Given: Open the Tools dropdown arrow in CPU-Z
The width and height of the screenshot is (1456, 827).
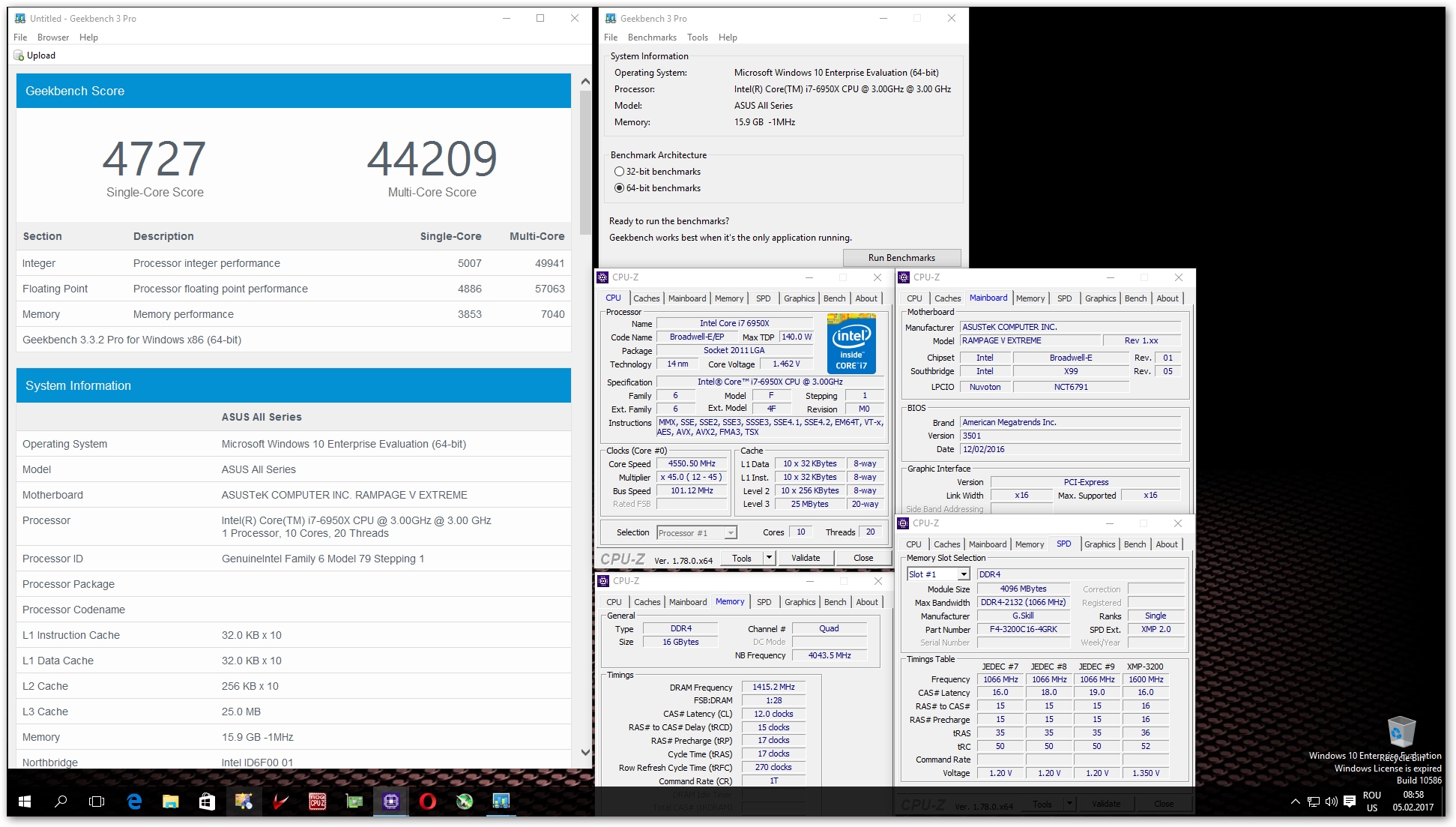Looking at the screenshot, I should (x=768, y=558).
